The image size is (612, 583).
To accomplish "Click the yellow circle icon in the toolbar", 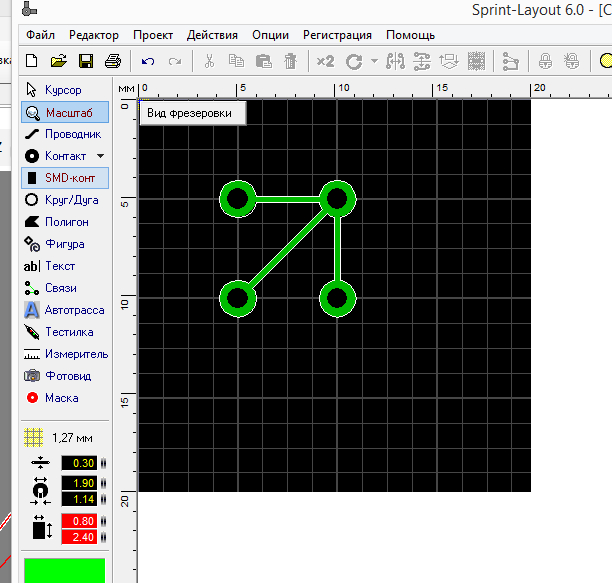I will click(x=606, y=61).
